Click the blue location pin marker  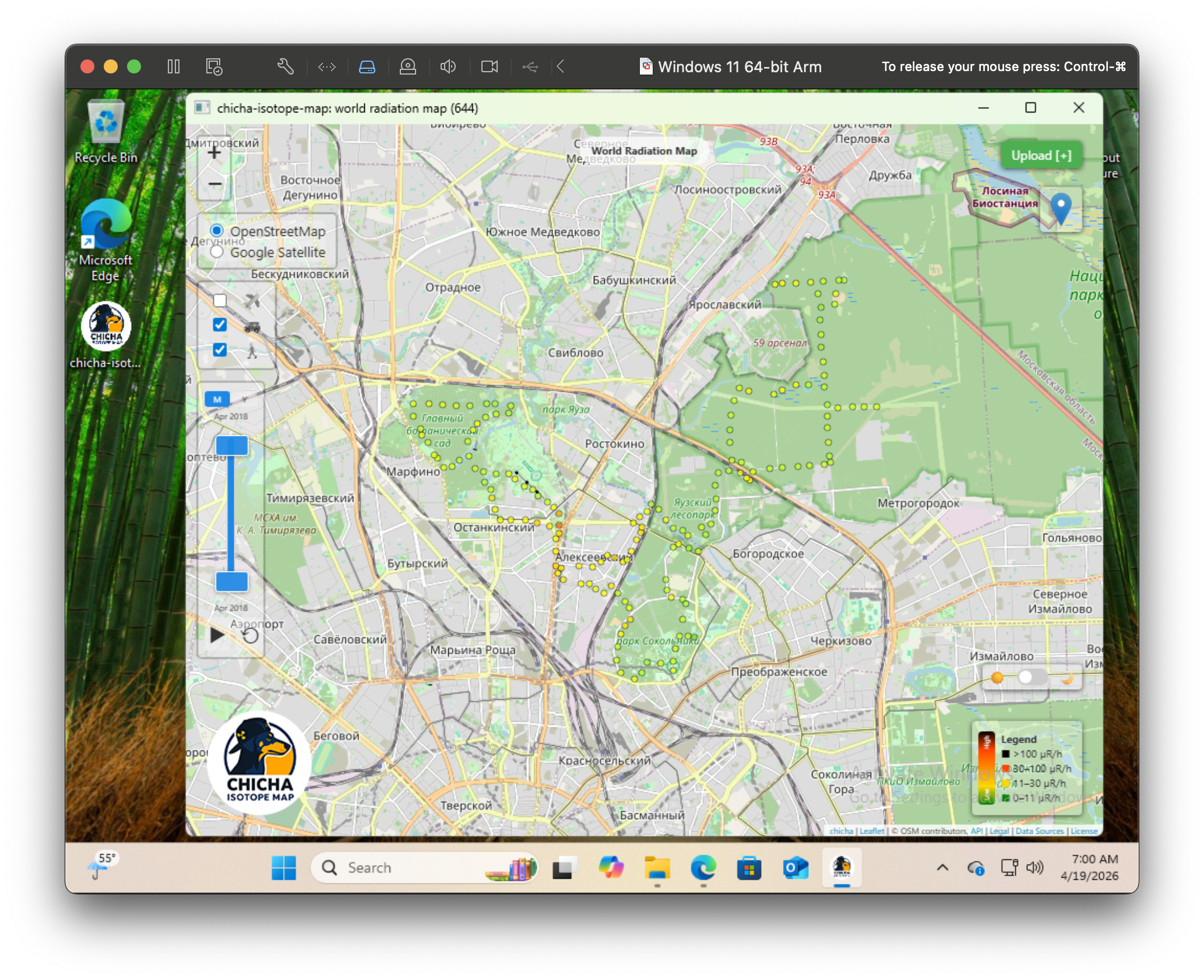coord(1061,209)
